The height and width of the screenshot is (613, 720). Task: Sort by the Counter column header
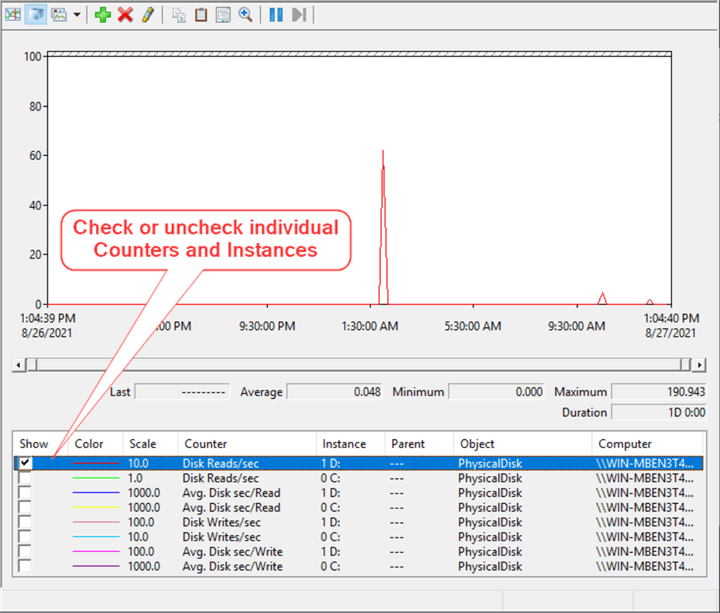pos(247,444)
